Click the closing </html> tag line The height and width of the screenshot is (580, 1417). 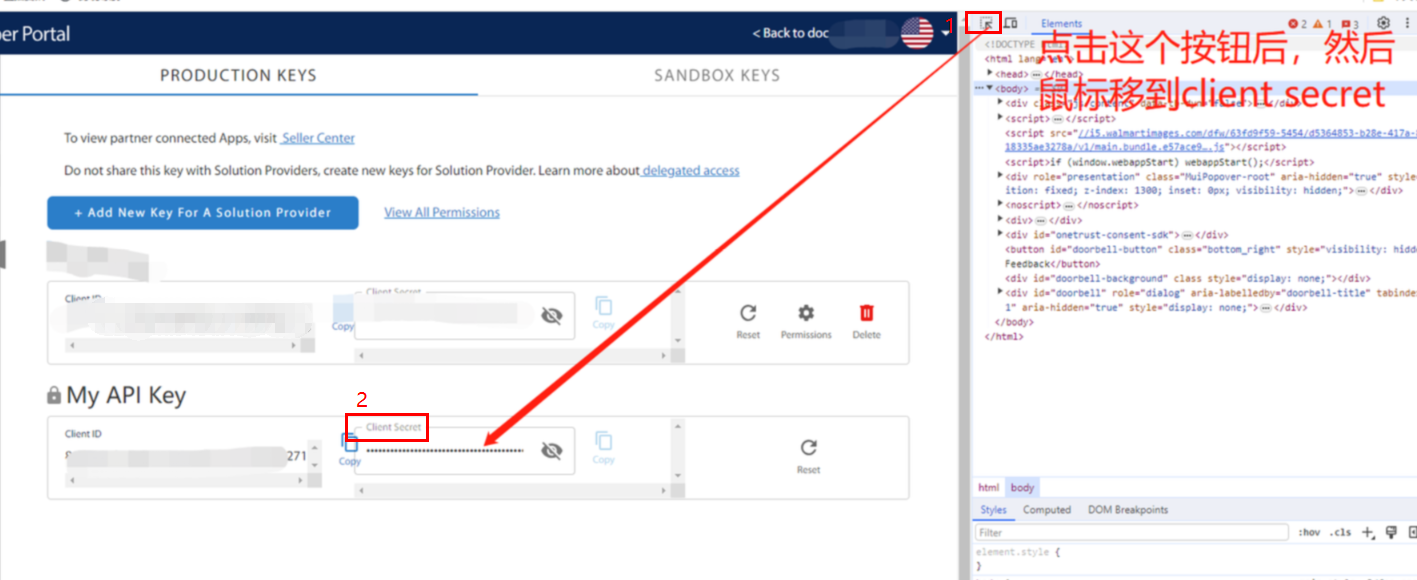pyautogui.click(x=1004, y=337)
